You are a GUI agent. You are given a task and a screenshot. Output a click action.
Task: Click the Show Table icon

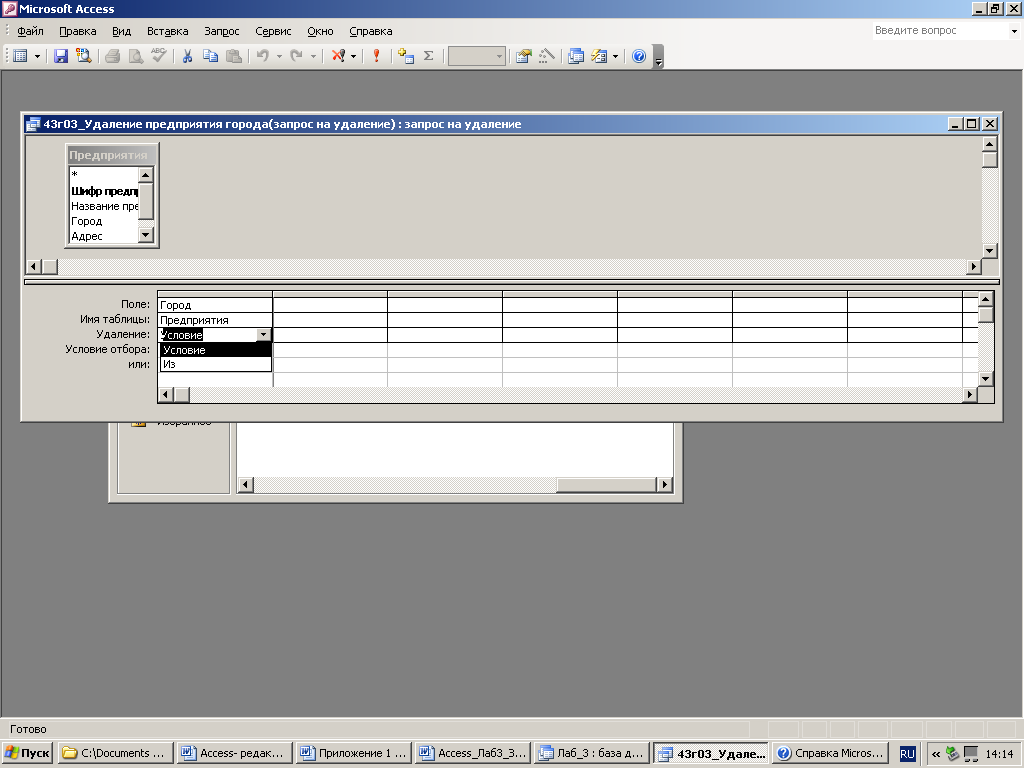[x=406, y=56]
